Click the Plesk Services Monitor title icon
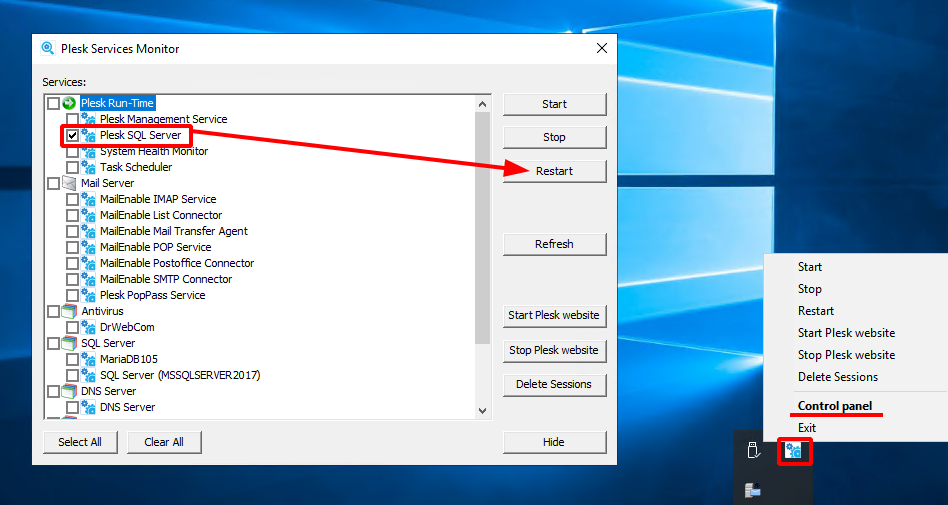The height and width of the screenshot is (505, 948). tap(48, 48)
